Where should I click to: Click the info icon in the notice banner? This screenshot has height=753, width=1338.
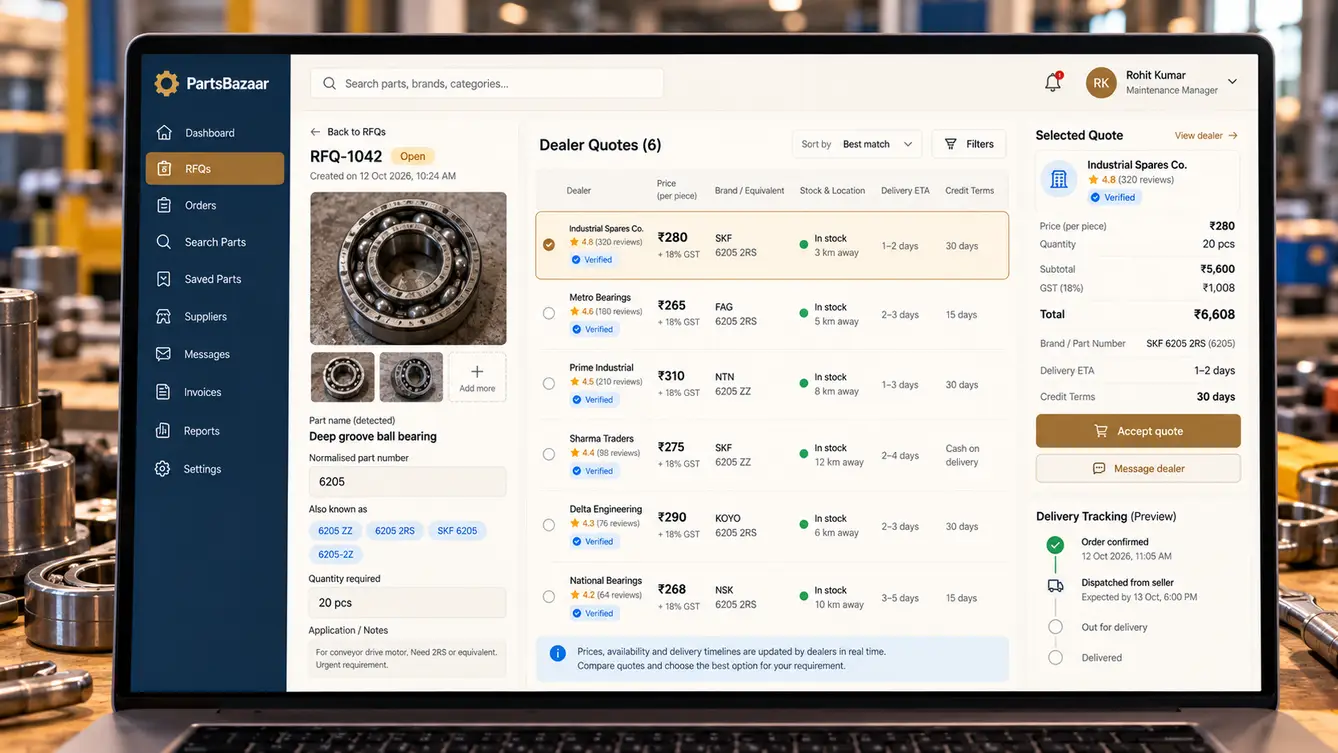click(x=558, y=653)
